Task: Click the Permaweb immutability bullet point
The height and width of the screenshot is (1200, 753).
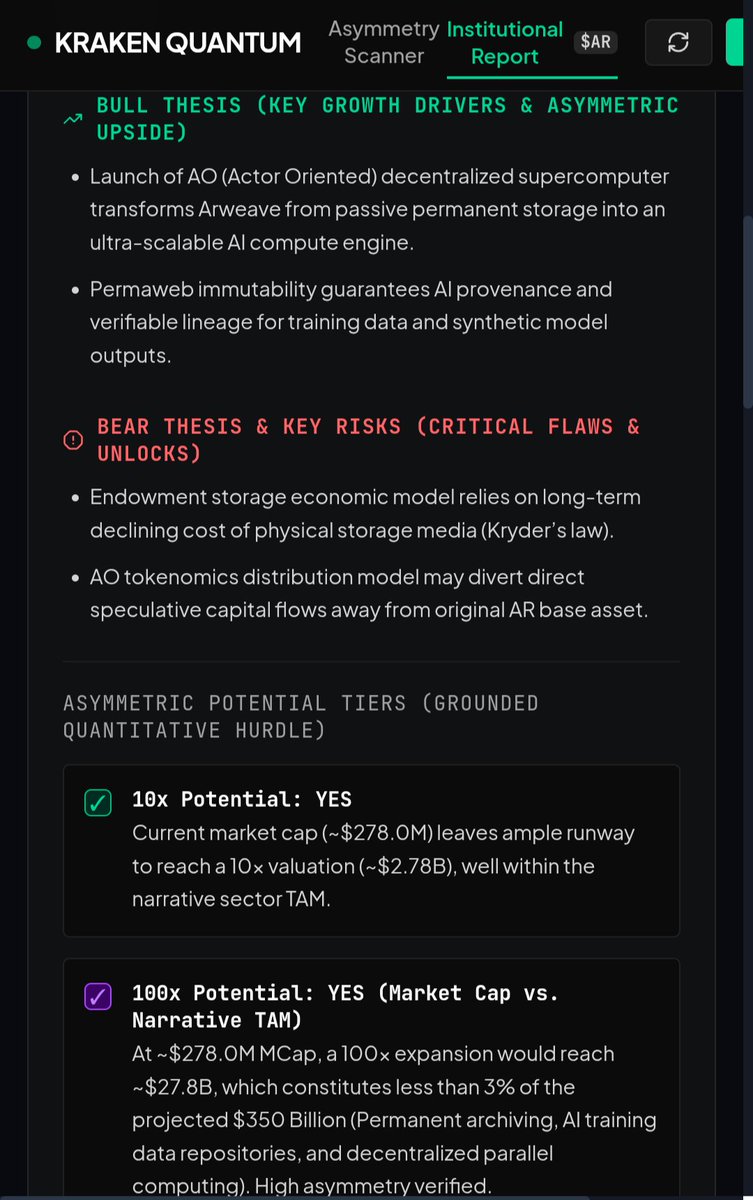Action: (350, 322)
